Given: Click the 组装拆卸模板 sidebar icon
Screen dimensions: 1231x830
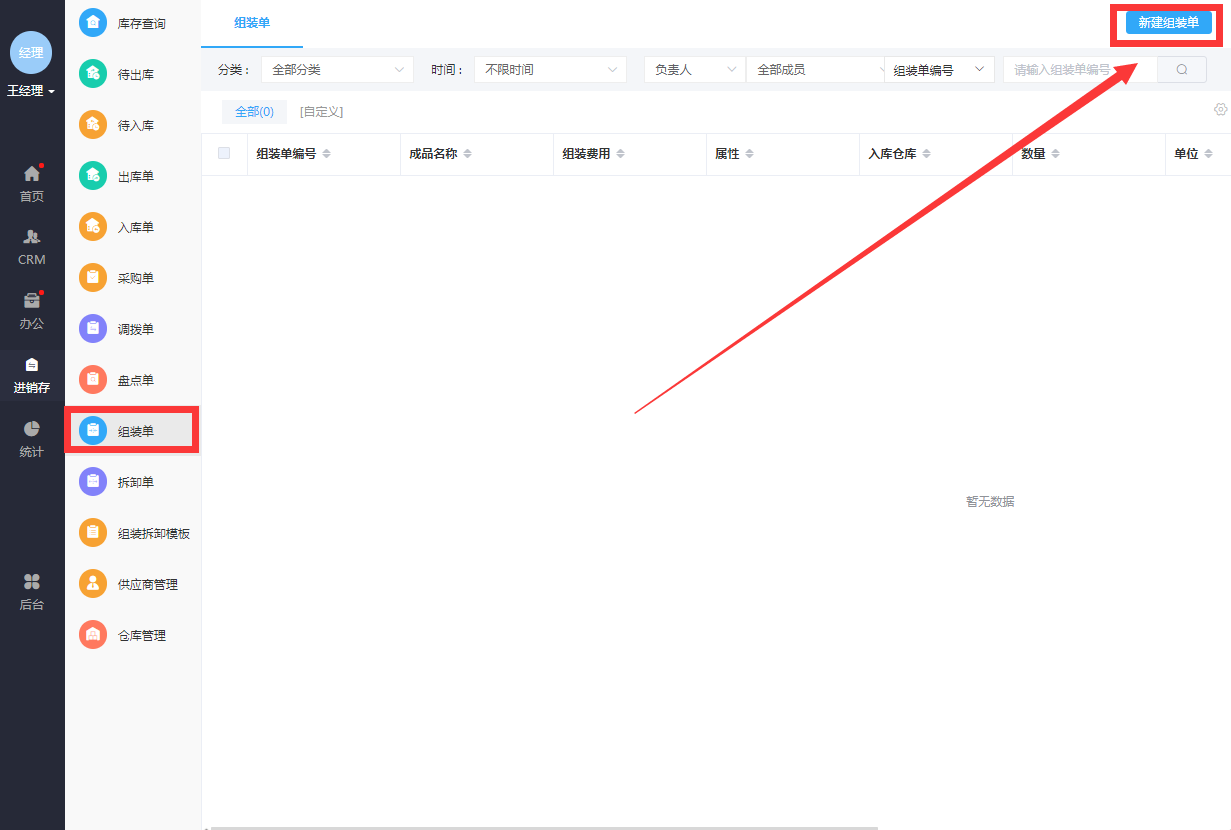Looking at the screenshot, I should click(x=93, y=533).
